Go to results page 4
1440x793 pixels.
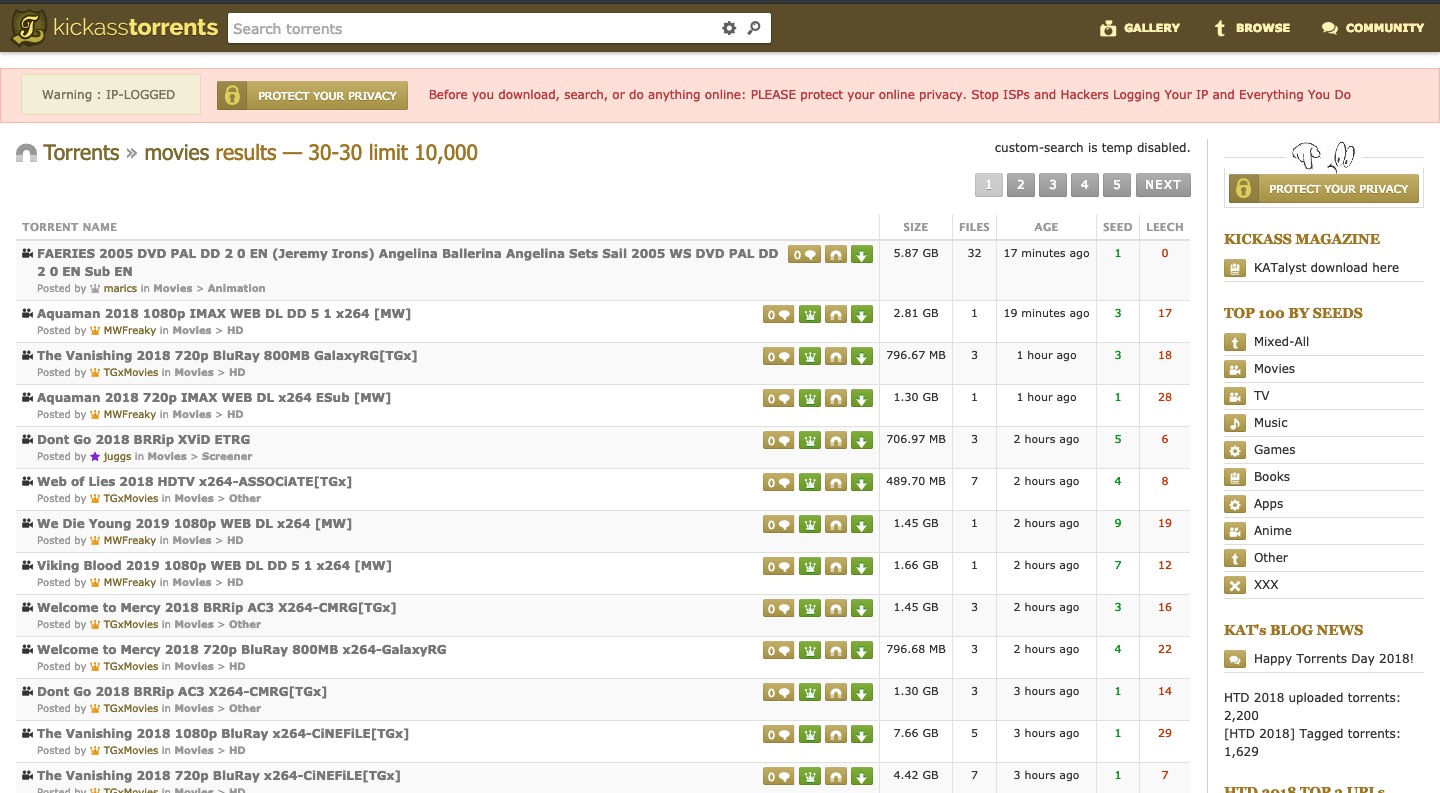tap(1084, 184)
